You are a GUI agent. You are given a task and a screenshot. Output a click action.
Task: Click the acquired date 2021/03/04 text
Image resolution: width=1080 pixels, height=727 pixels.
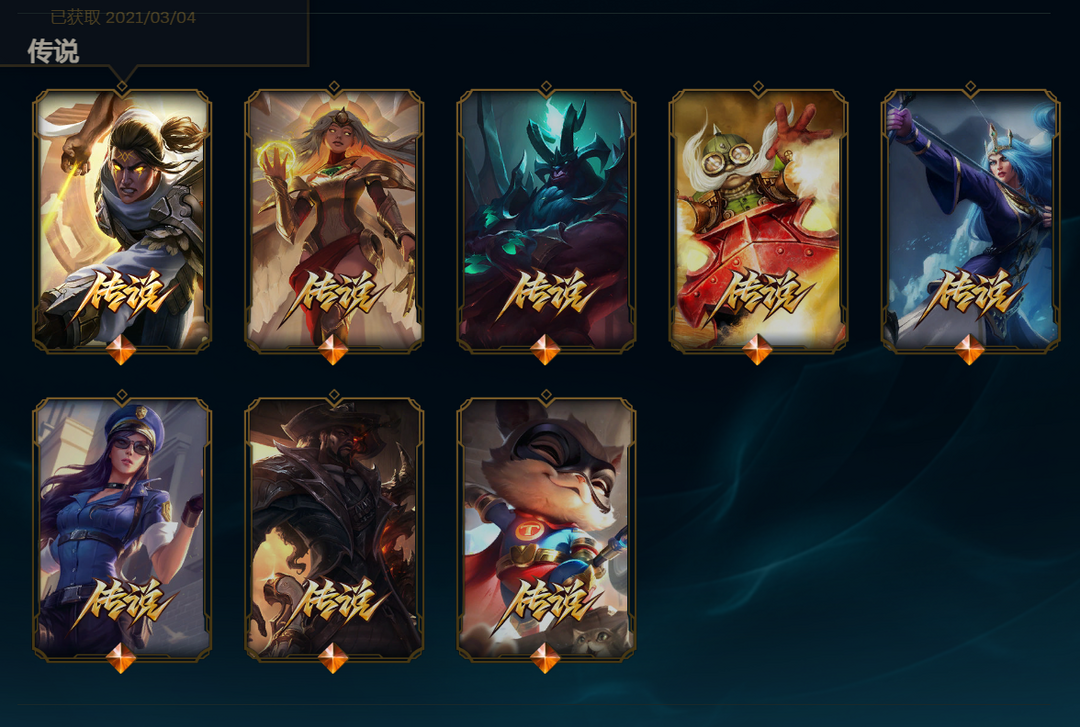tap(151, 17)
